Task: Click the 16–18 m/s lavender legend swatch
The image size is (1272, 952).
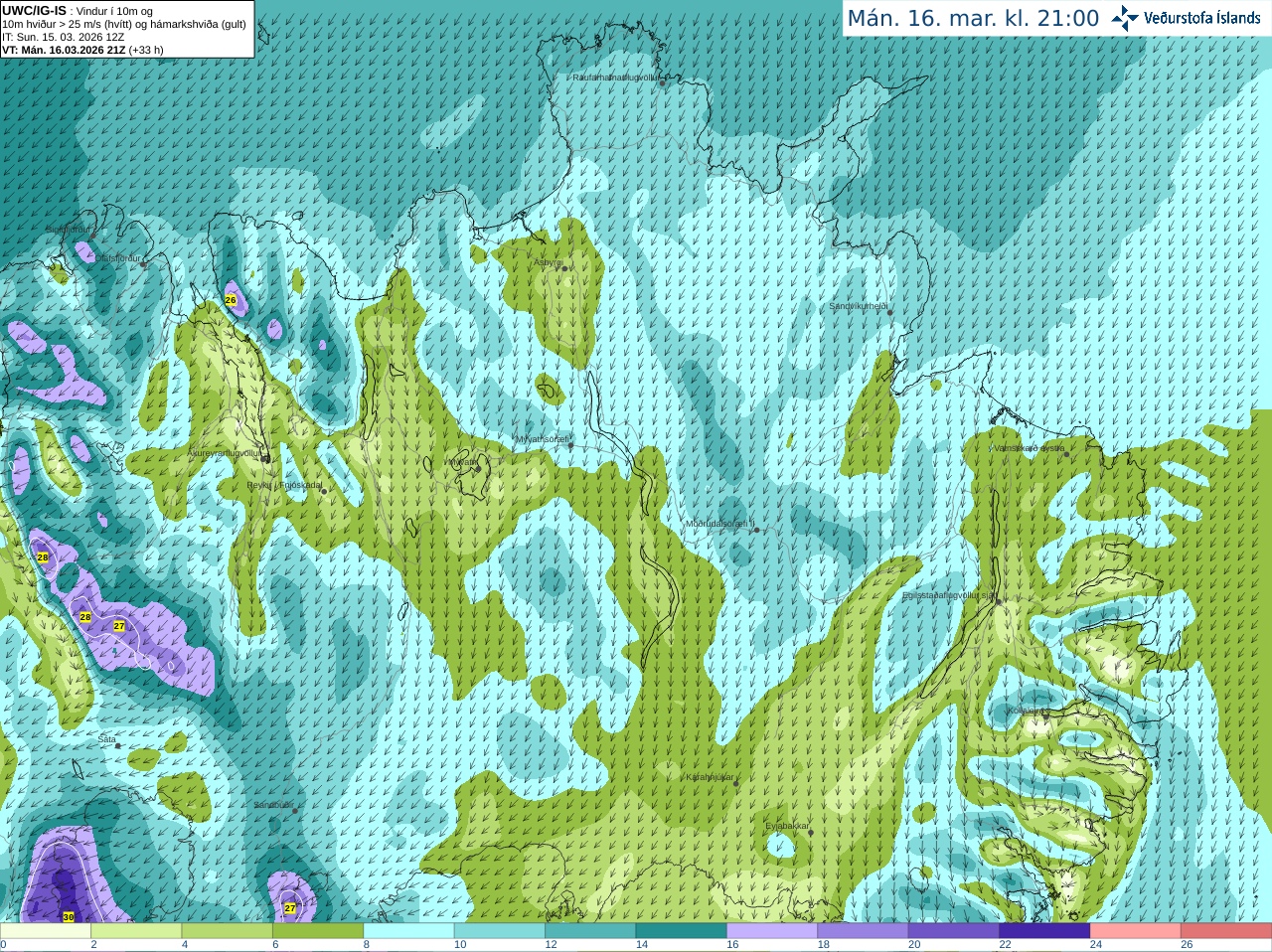Action: point(772,931)
